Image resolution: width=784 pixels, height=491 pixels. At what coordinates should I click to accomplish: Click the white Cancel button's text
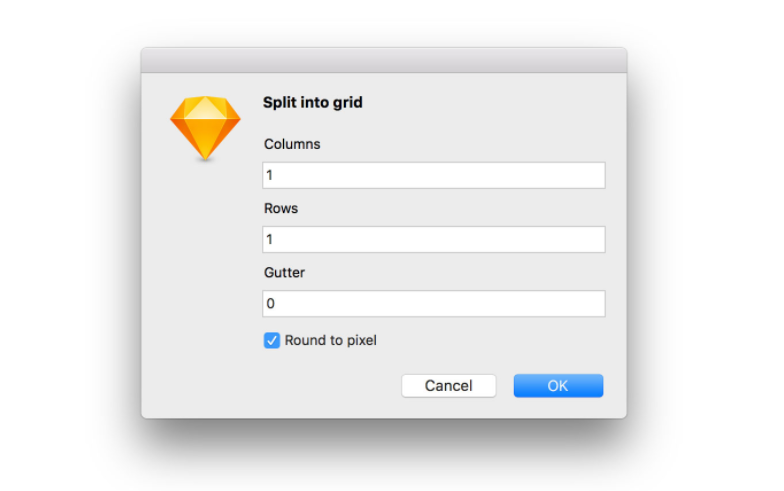(448, 386)
